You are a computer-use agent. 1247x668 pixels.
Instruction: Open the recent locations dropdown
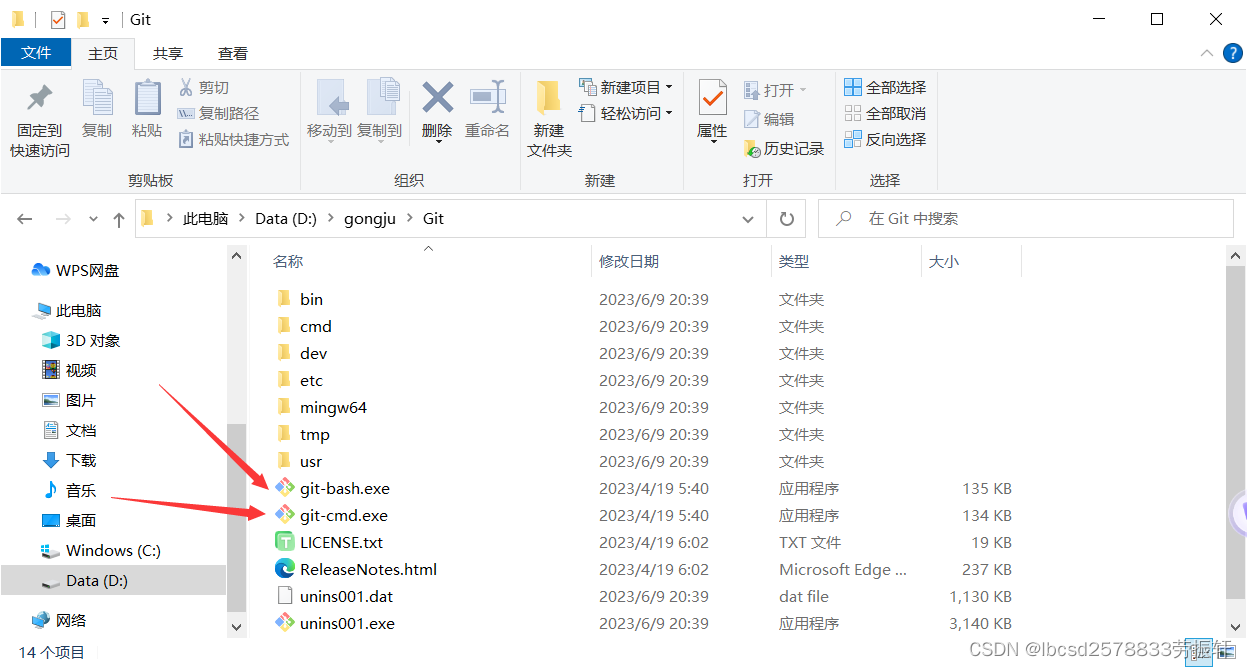pos(94,219)
